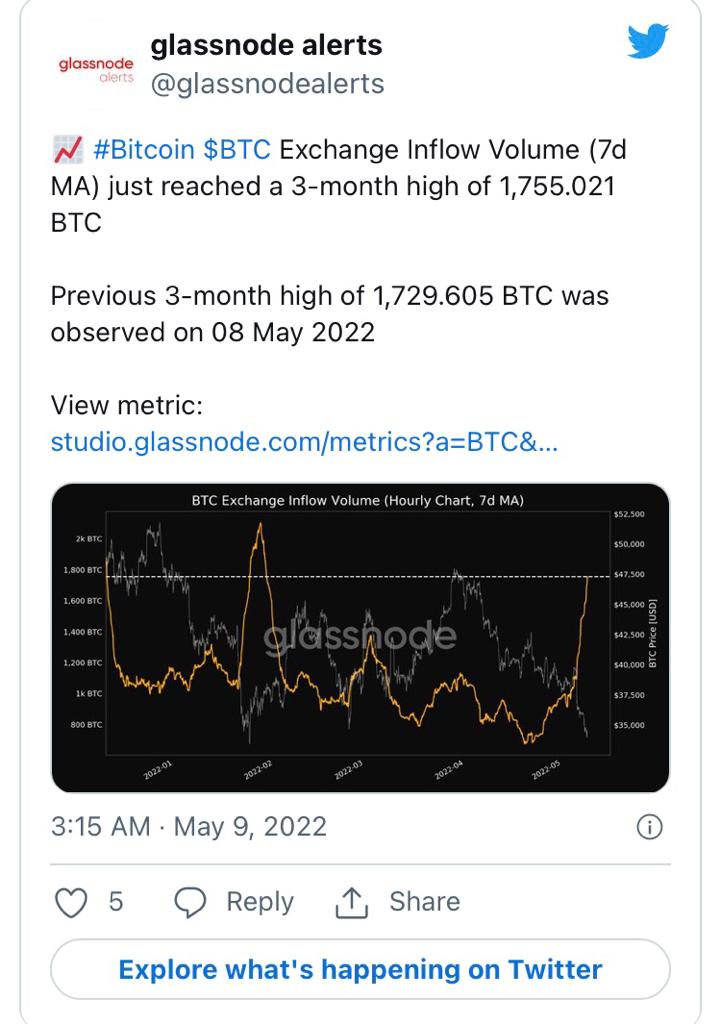
Task: Click the chart title text in image
Action: coord(358,500)
